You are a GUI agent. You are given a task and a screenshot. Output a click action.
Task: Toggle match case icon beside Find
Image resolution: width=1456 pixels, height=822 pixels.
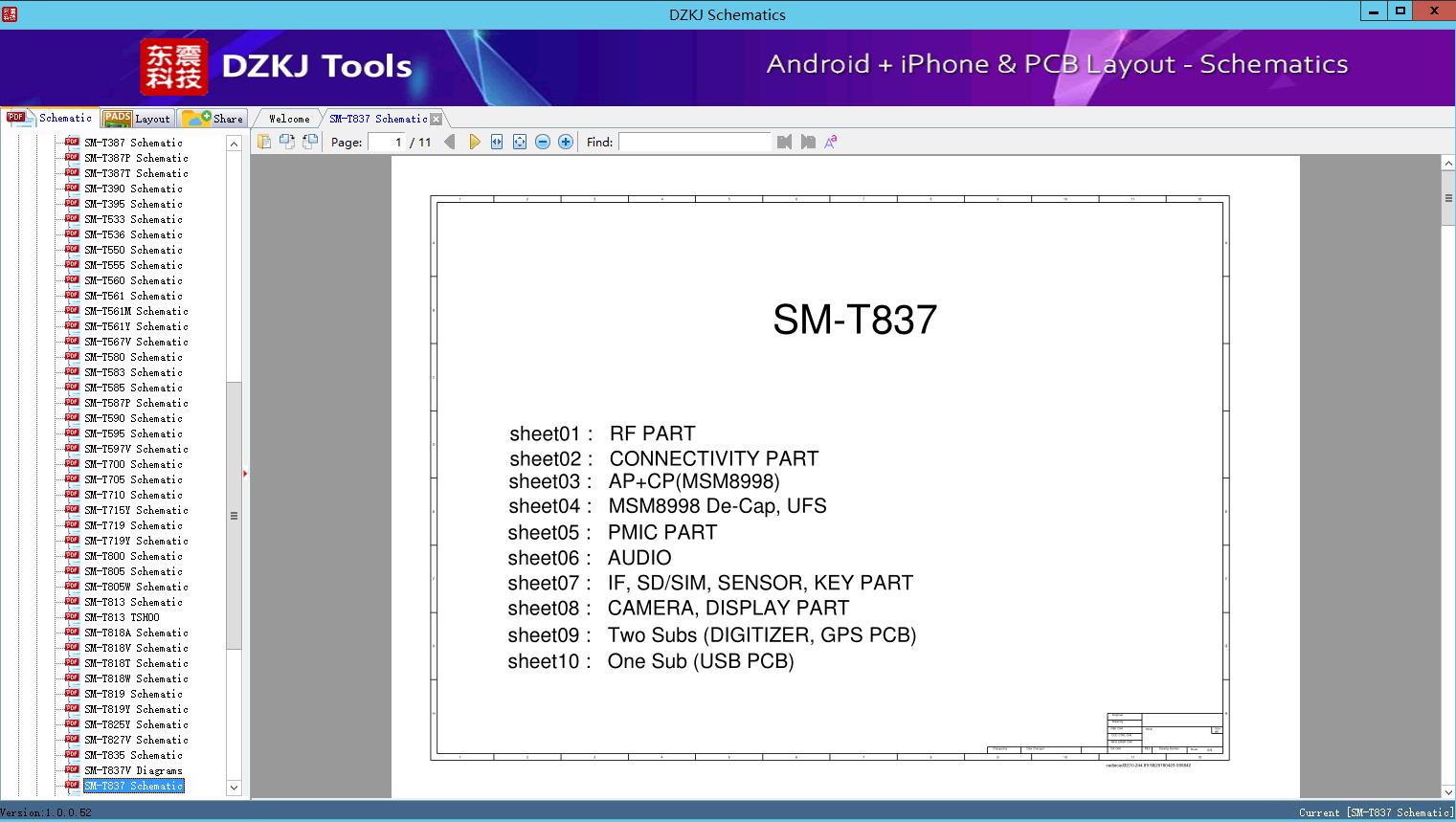click(831, 142)
